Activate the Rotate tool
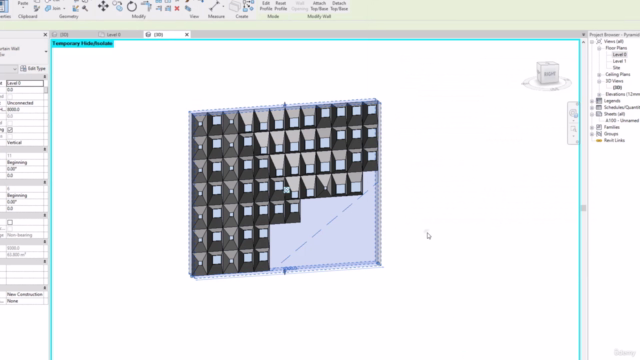 131,7
